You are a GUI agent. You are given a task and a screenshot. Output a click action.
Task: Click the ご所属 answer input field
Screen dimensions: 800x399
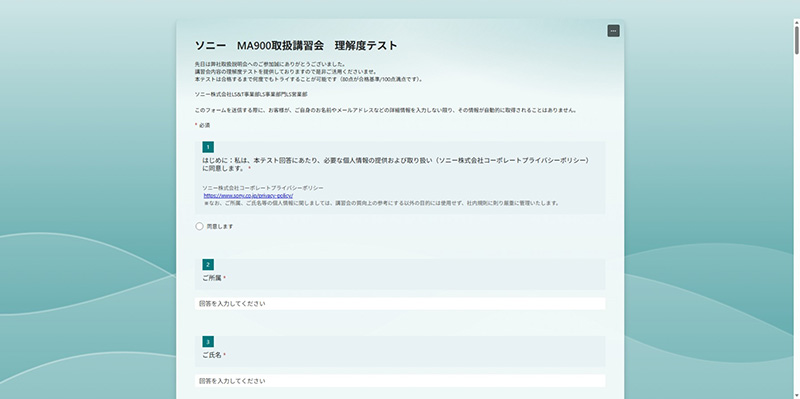coord(400,304)
